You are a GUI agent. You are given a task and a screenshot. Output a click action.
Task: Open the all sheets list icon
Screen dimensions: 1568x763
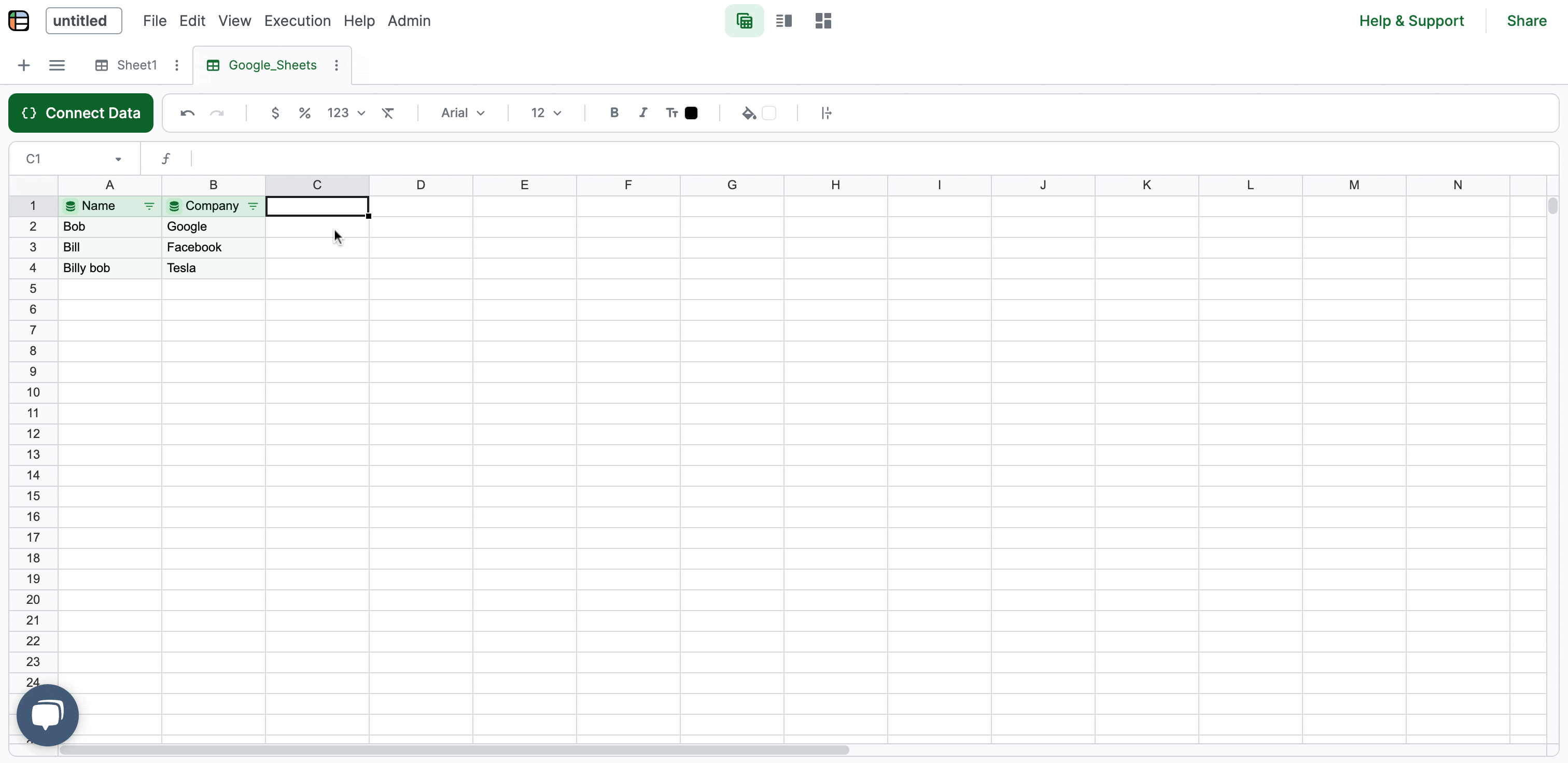pyautogui.click(x=57, y=65)
